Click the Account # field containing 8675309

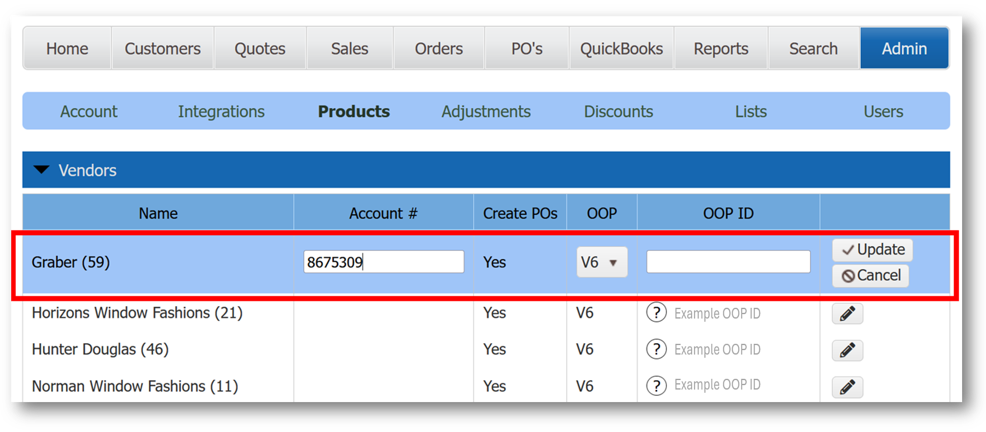[384, 262]
